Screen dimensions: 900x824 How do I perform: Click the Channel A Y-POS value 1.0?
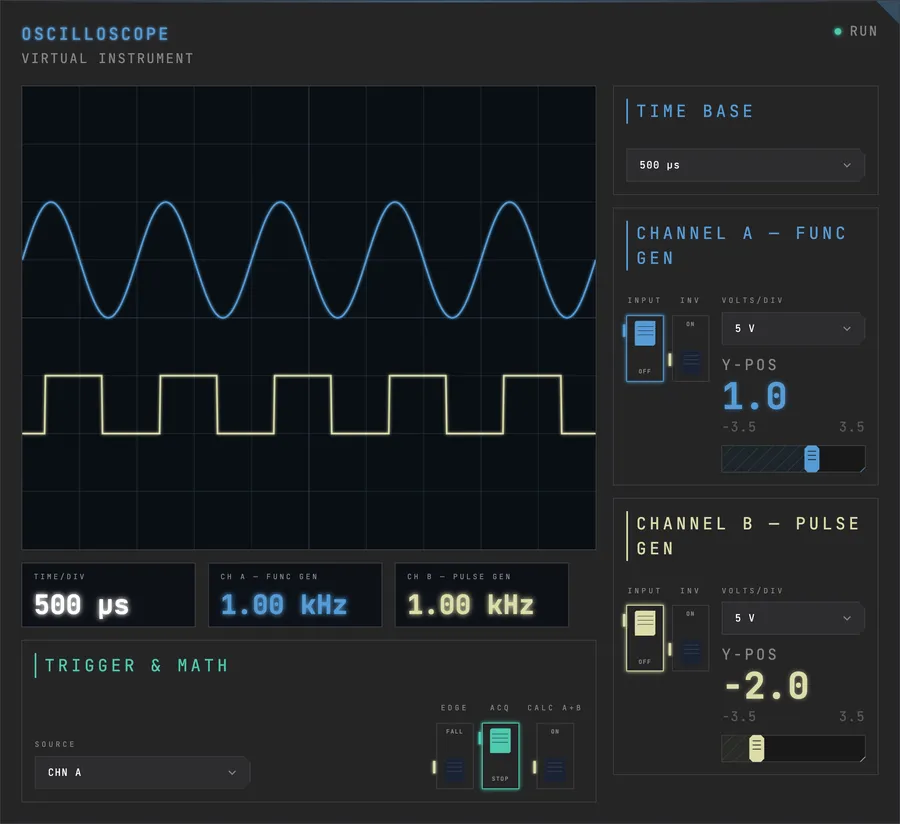click(x=754, y=397)
